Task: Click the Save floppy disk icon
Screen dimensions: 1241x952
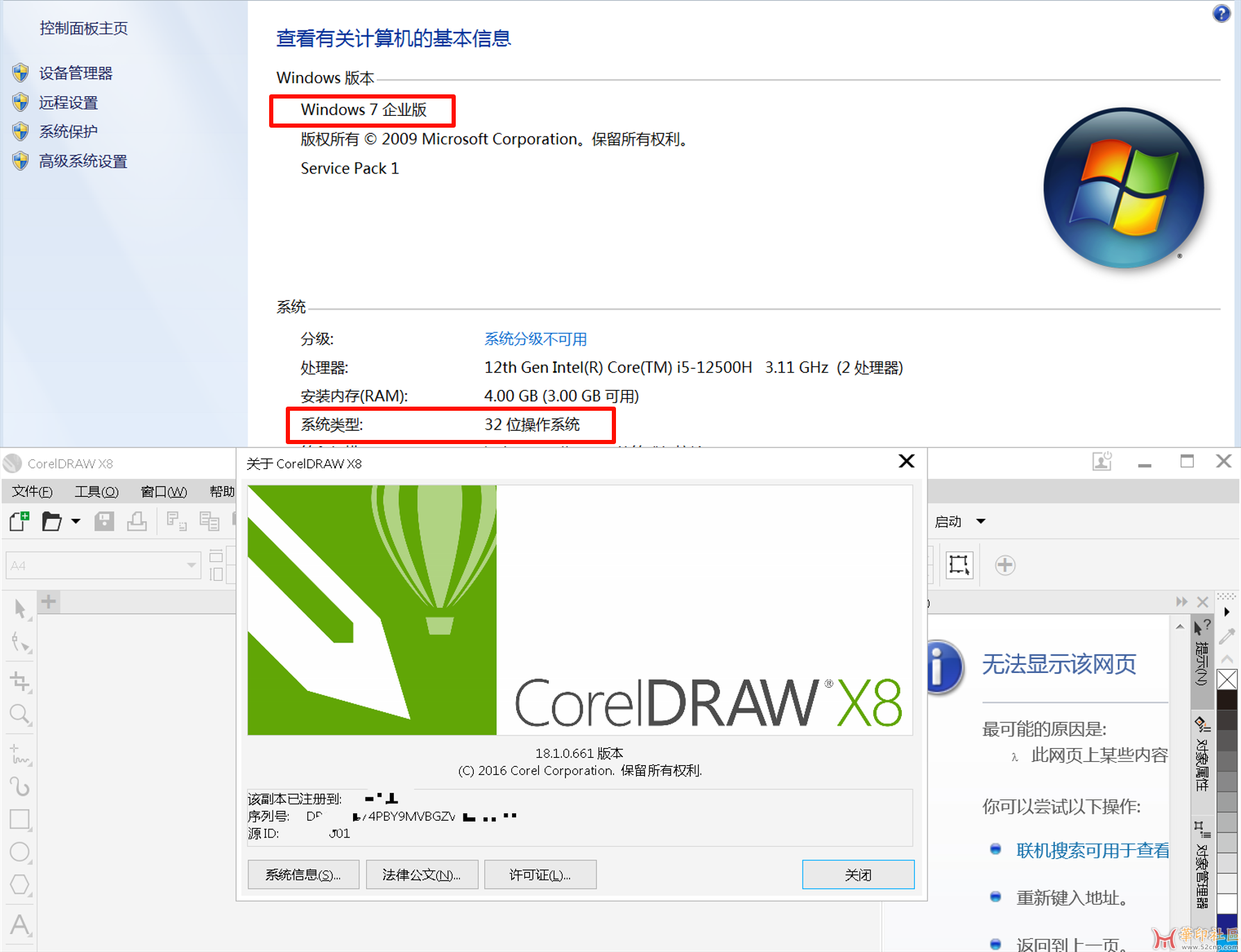Action: point(104,520)
